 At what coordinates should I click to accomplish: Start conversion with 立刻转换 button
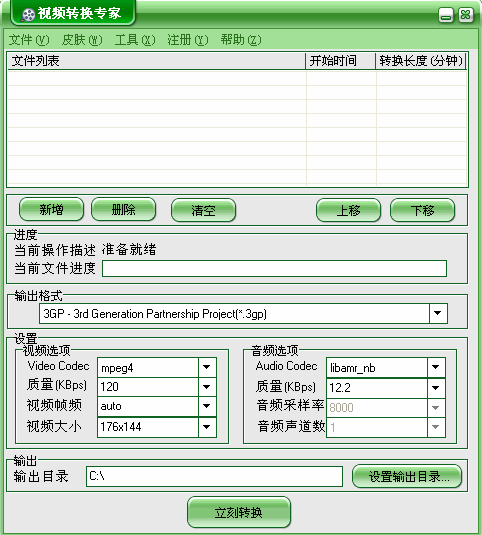tap(239, 512)
